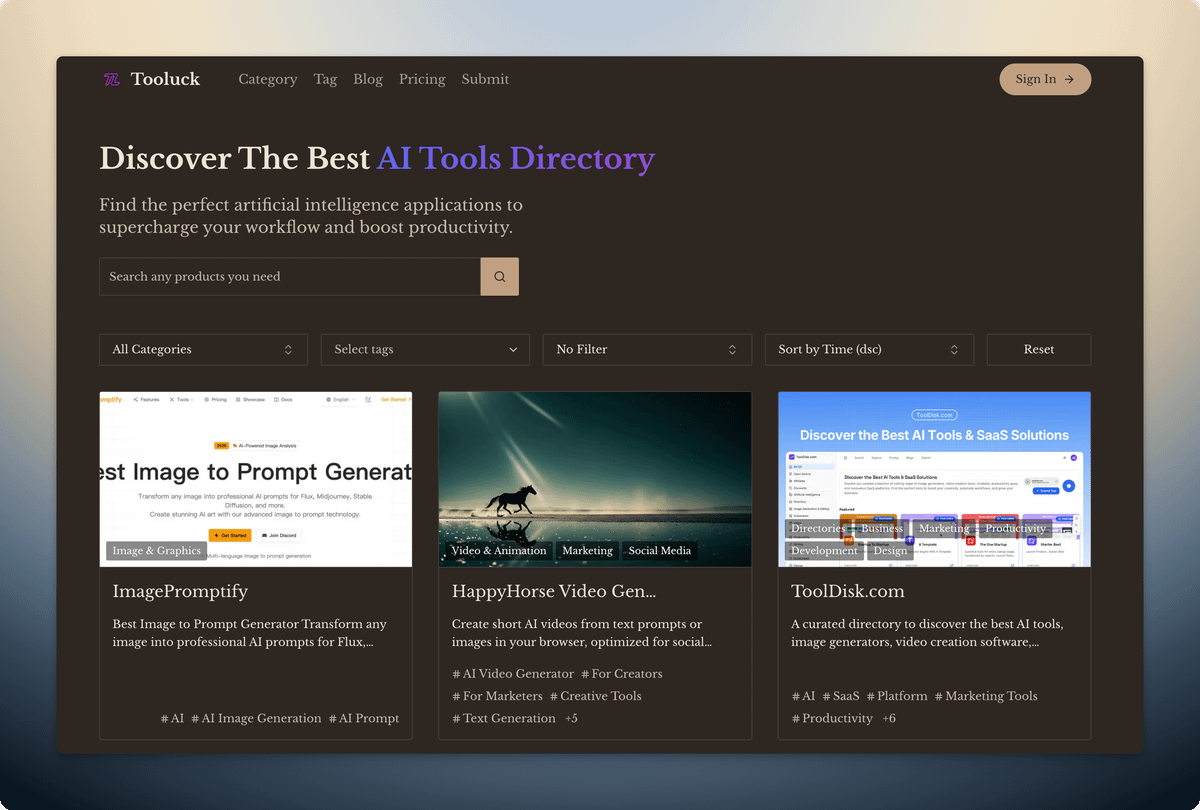Focus the product search input field

(x=290, y=276)
